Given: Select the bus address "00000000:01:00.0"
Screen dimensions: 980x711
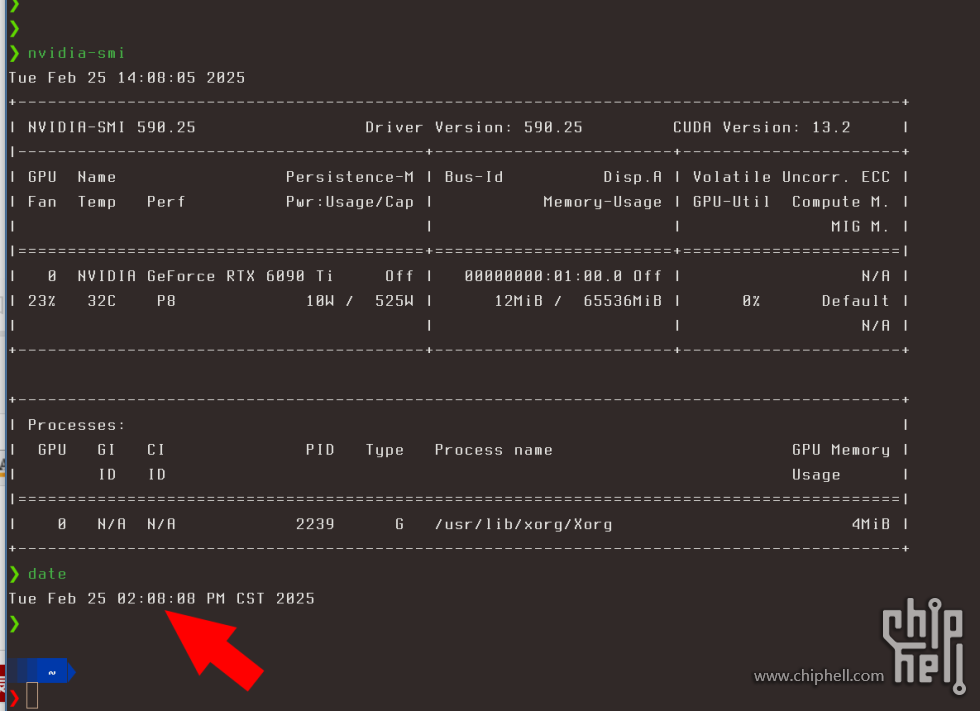Looking at the screenshot, I should [x=543, y=276].
